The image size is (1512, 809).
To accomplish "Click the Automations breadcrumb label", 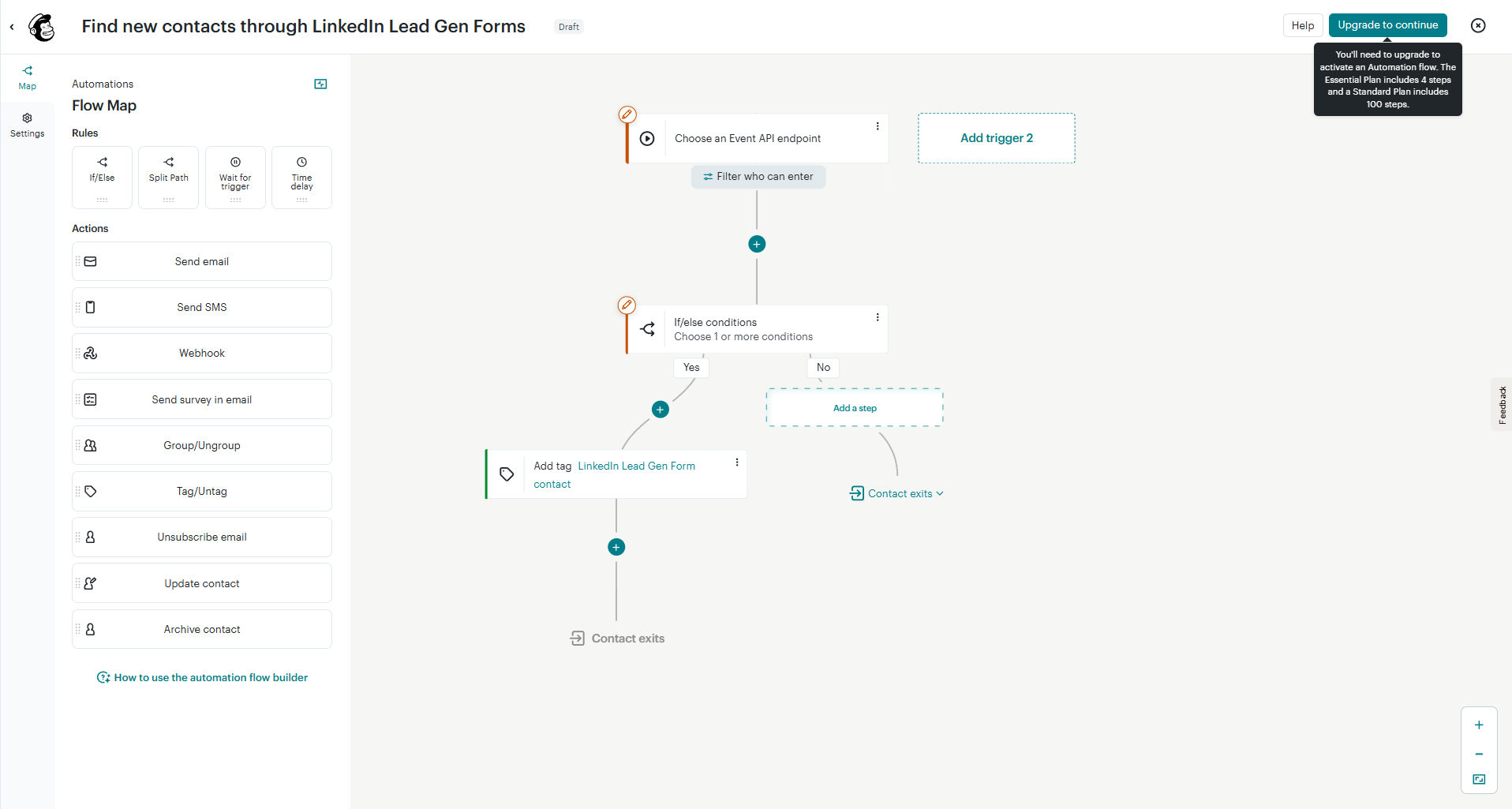I will click(x=103, y=84).
